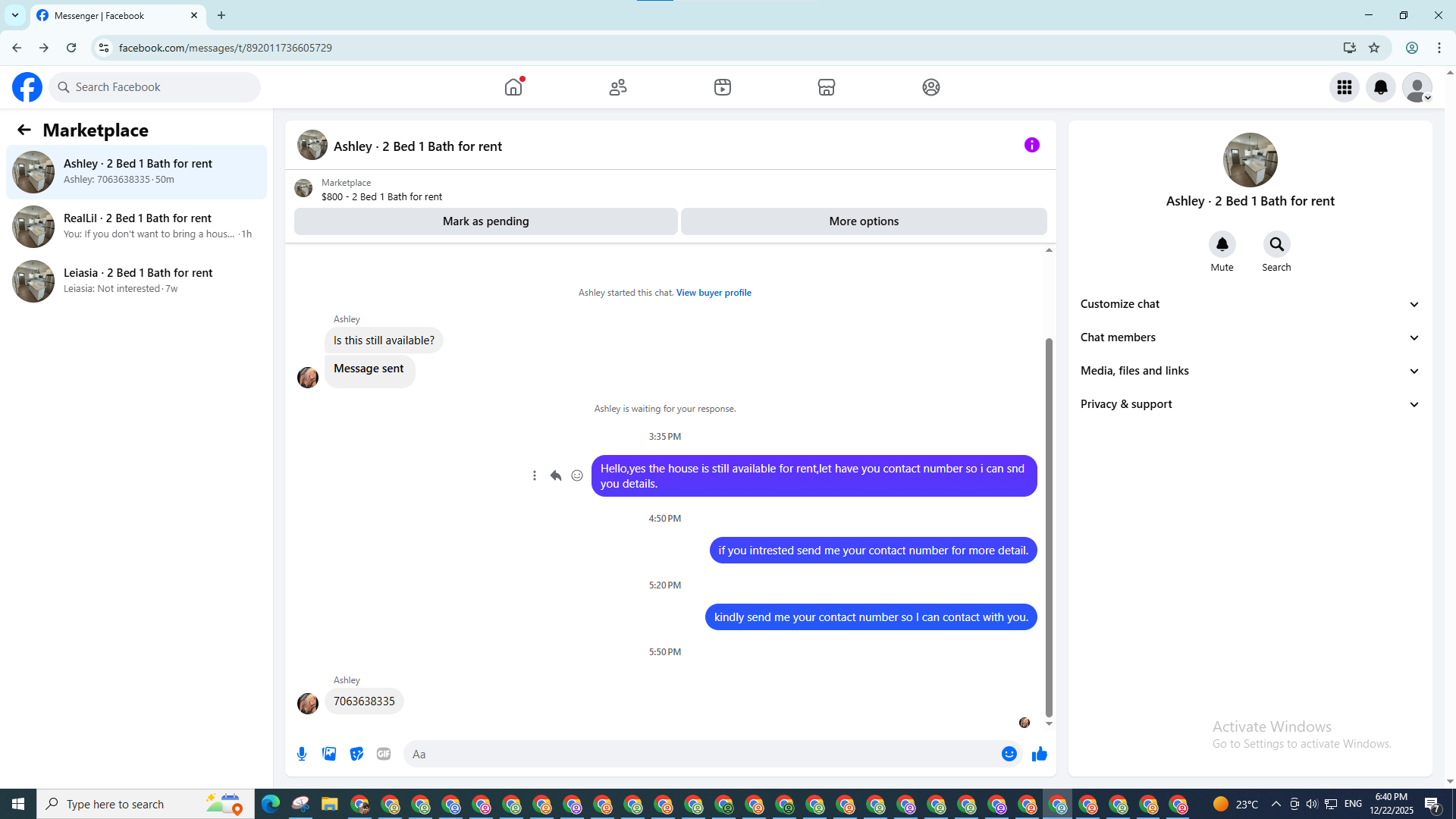This screenshot has width=1456, height=819.
Task: Click the Aa message input field
Action: [701, 754]
